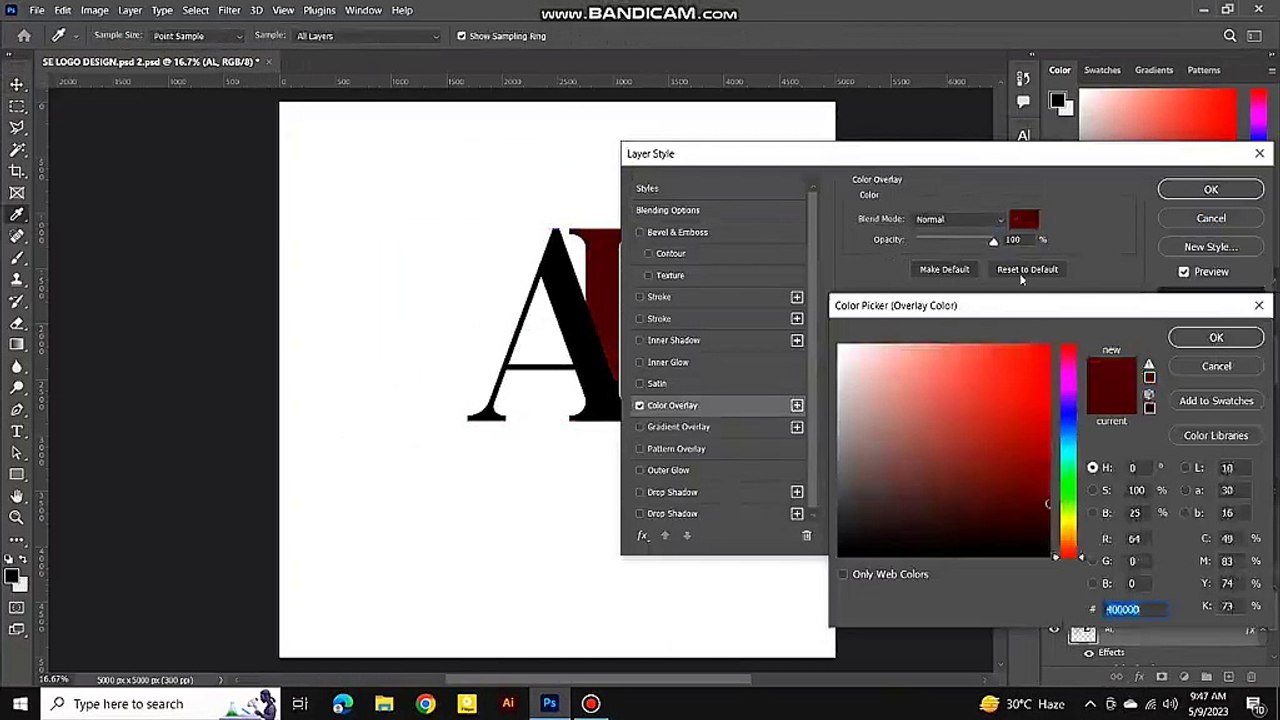Enable the Bevel & Emboss checkbox
The image size is (1280, 720).
[640, 232]
